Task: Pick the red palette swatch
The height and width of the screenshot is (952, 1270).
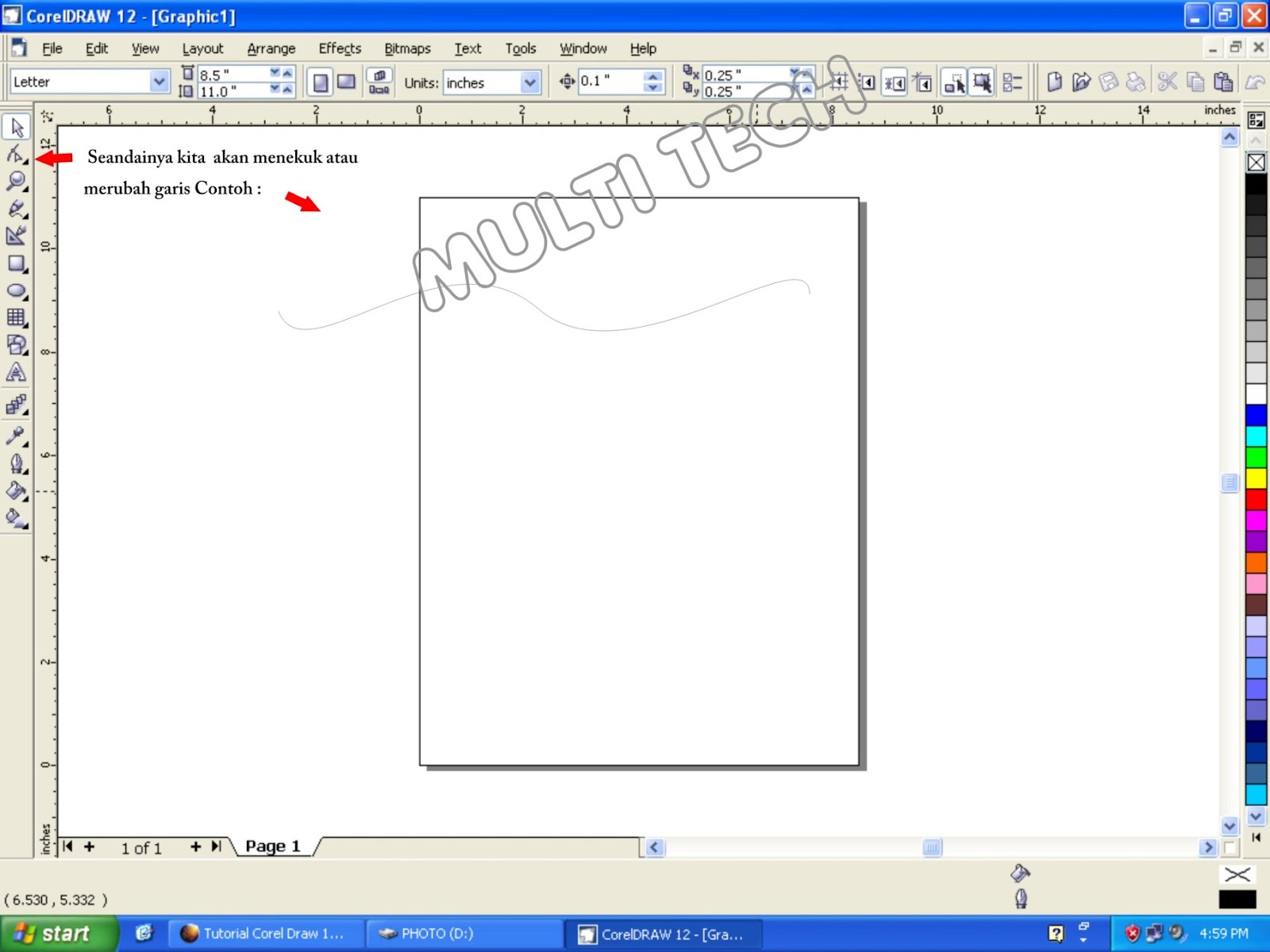Action: [x=1256, y=499]
